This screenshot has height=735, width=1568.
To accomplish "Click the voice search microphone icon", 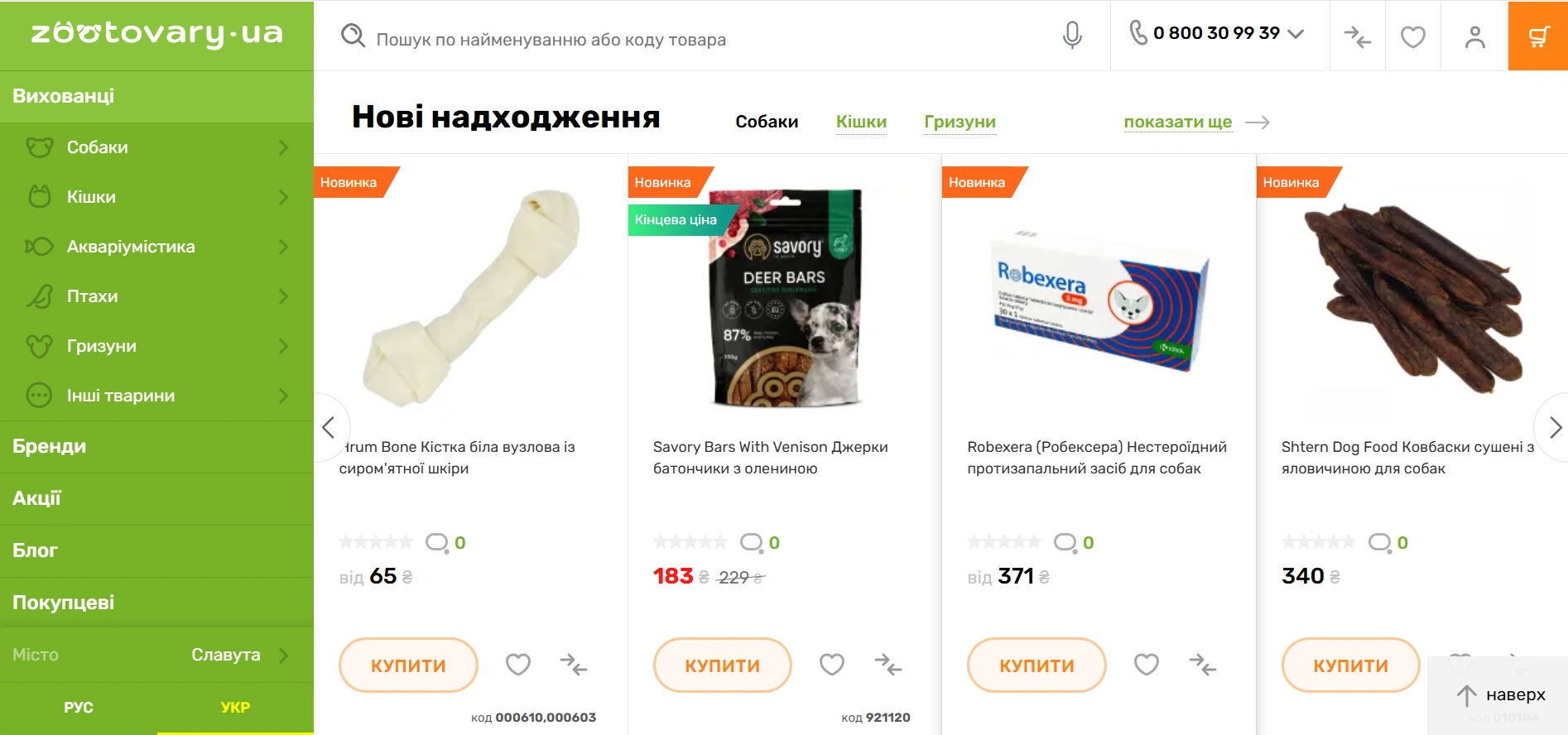I will [1072, 35].
